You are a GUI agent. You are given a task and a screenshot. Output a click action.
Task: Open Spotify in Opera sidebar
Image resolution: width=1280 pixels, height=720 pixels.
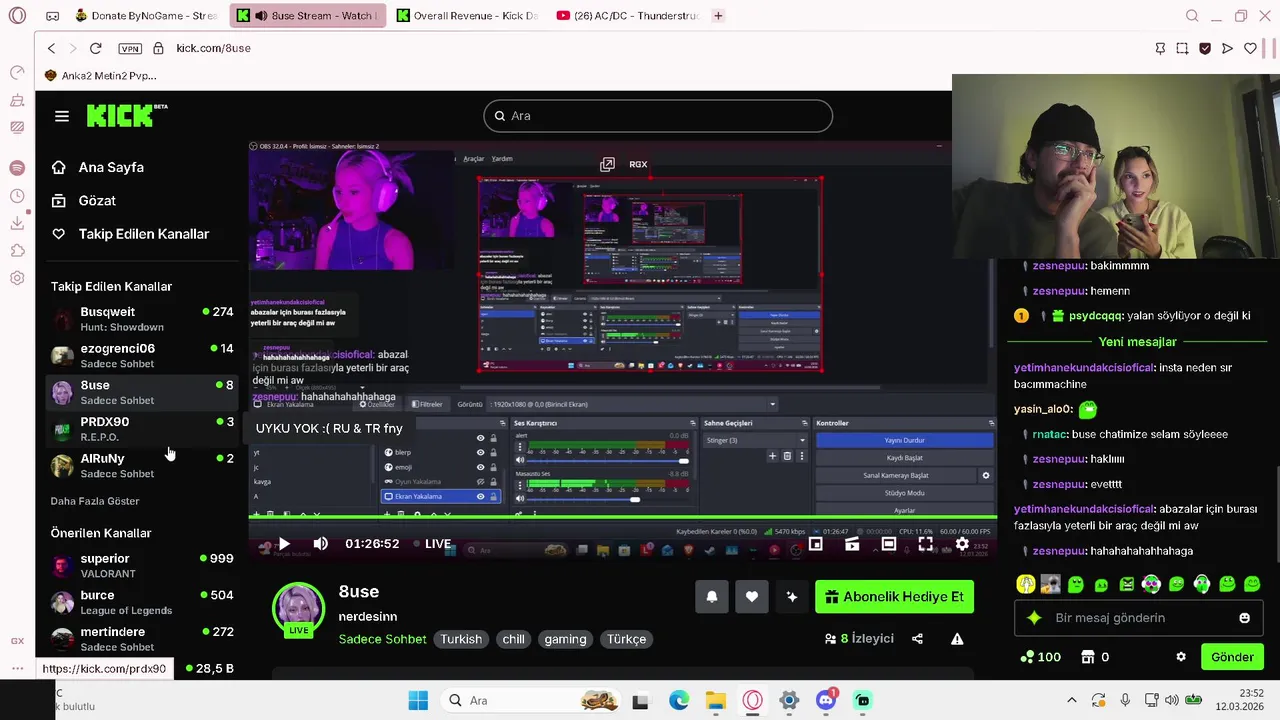click(x=17, y=168)
